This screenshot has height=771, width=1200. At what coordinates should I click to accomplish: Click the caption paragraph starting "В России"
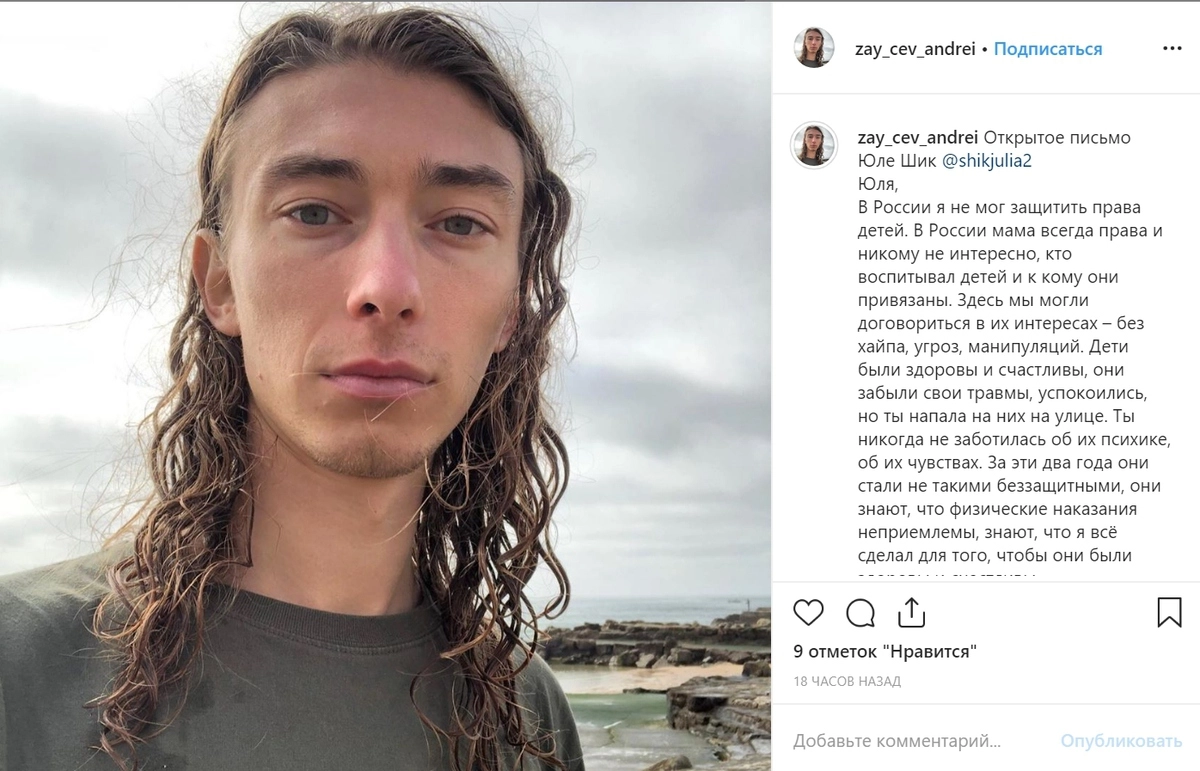1014,381
